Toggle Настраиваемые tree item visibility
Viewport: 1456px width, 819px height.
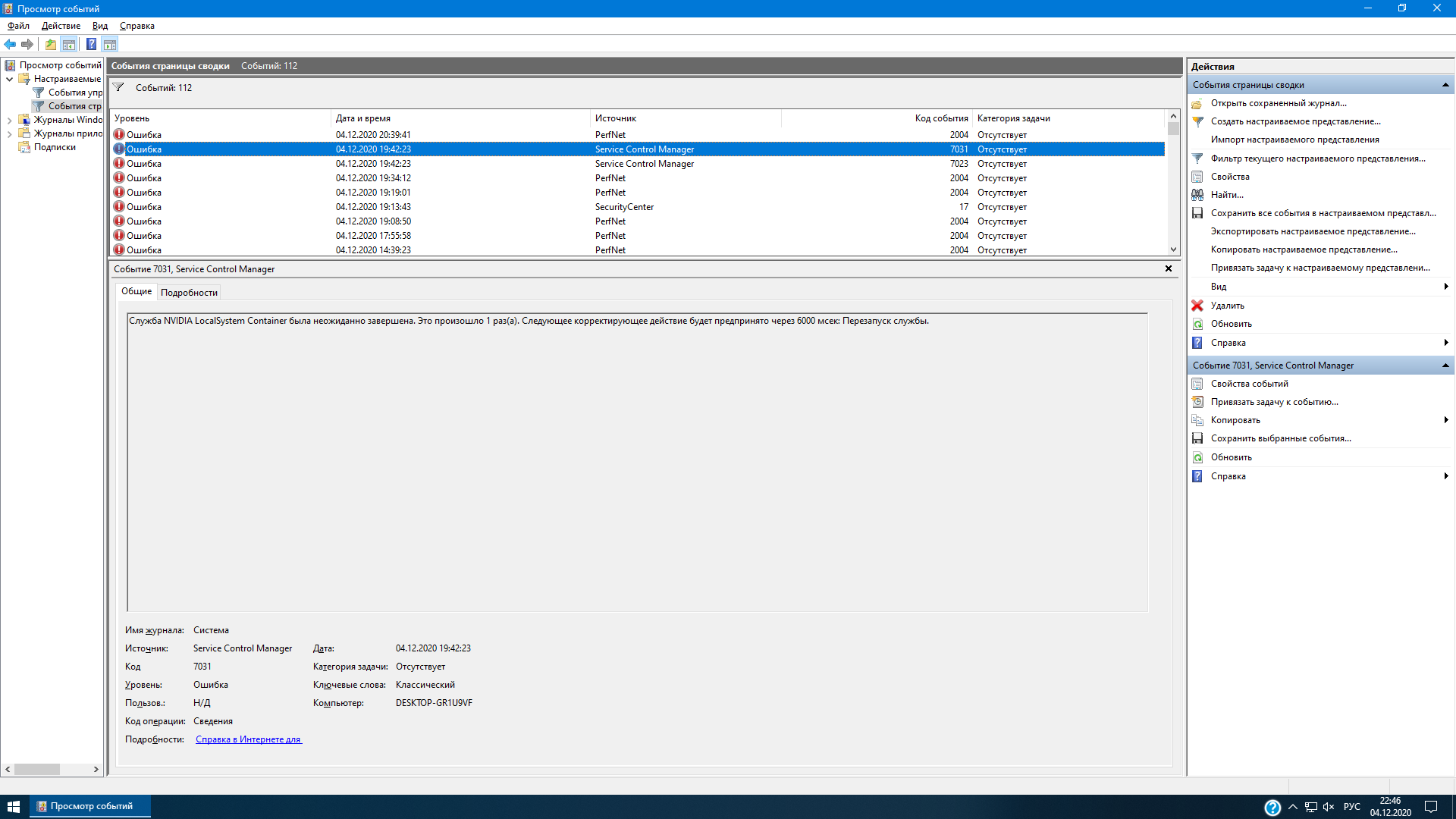pos(10,78)
